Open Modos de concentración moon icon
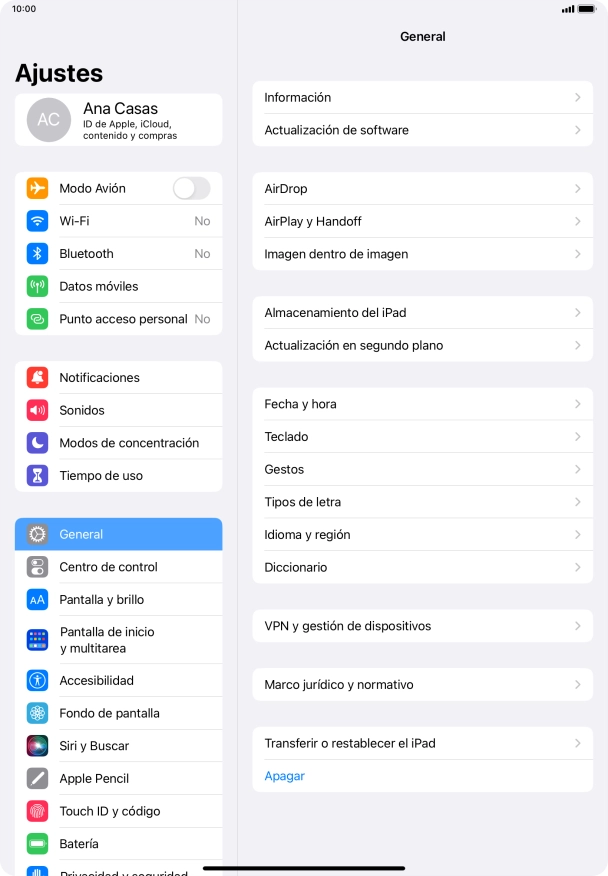Image resolution: width=608 pixels, height=876 pixels. [x=37, y=443]
